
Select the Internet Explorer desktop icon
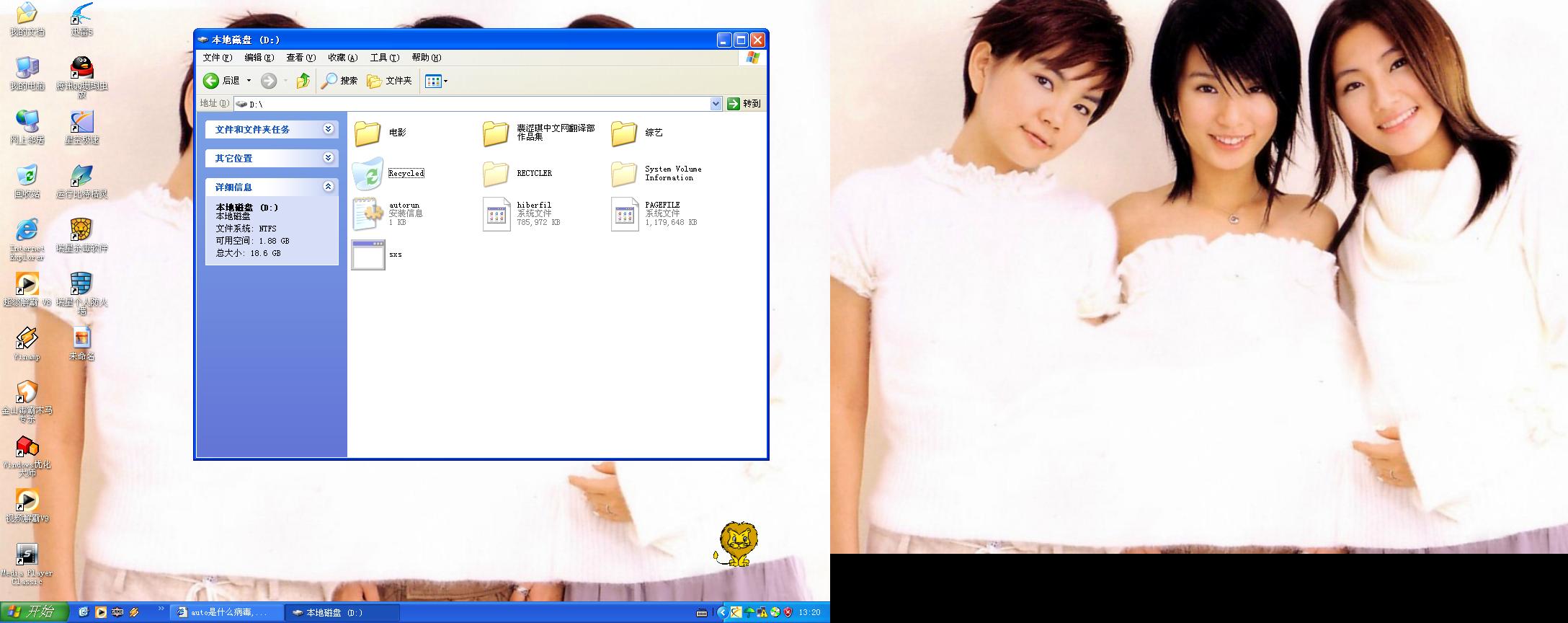pyautogui.click(x=27, y=239)
